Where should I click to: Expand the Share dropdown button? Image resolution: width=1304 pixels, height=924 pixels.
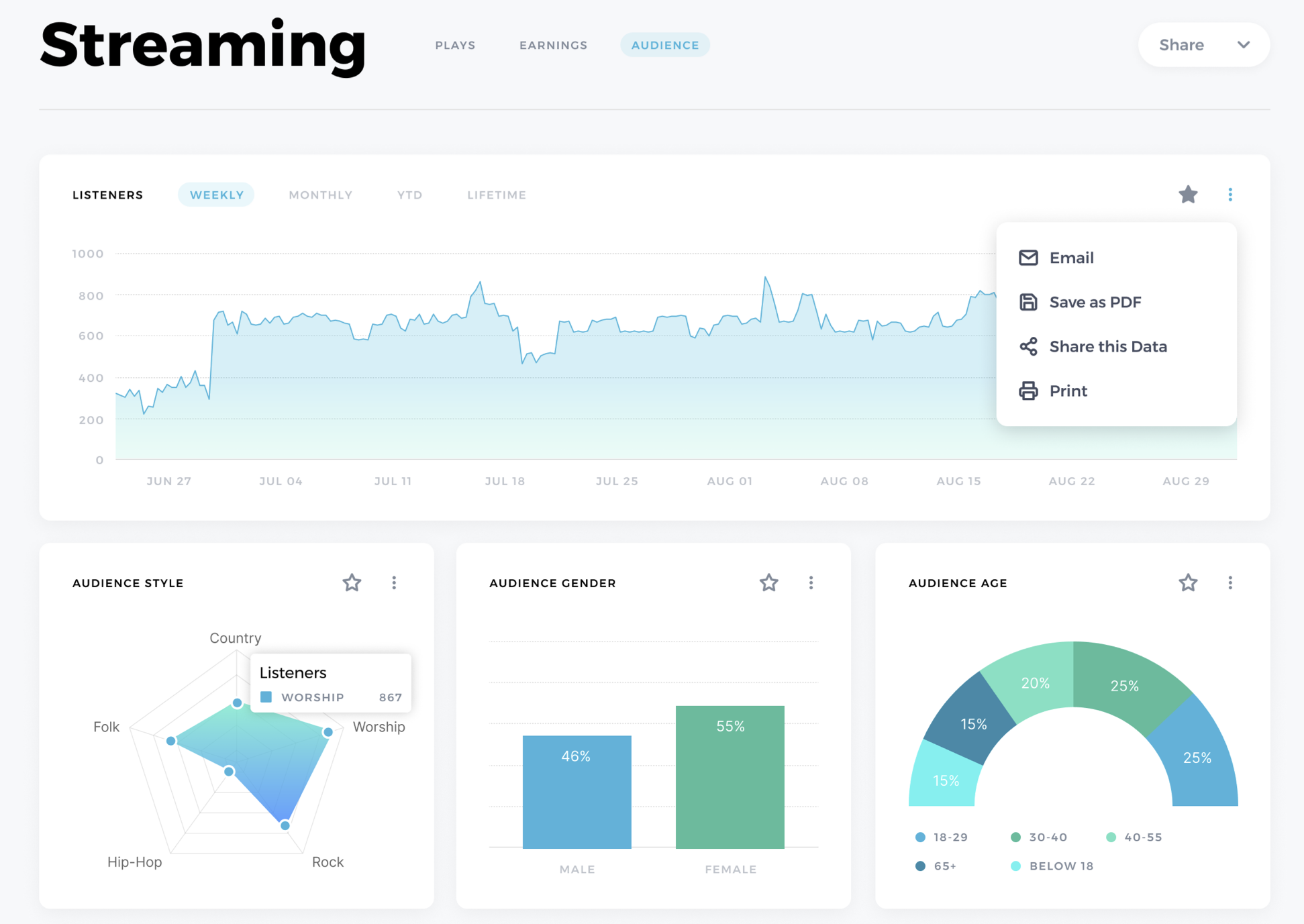pos(1203,45)
